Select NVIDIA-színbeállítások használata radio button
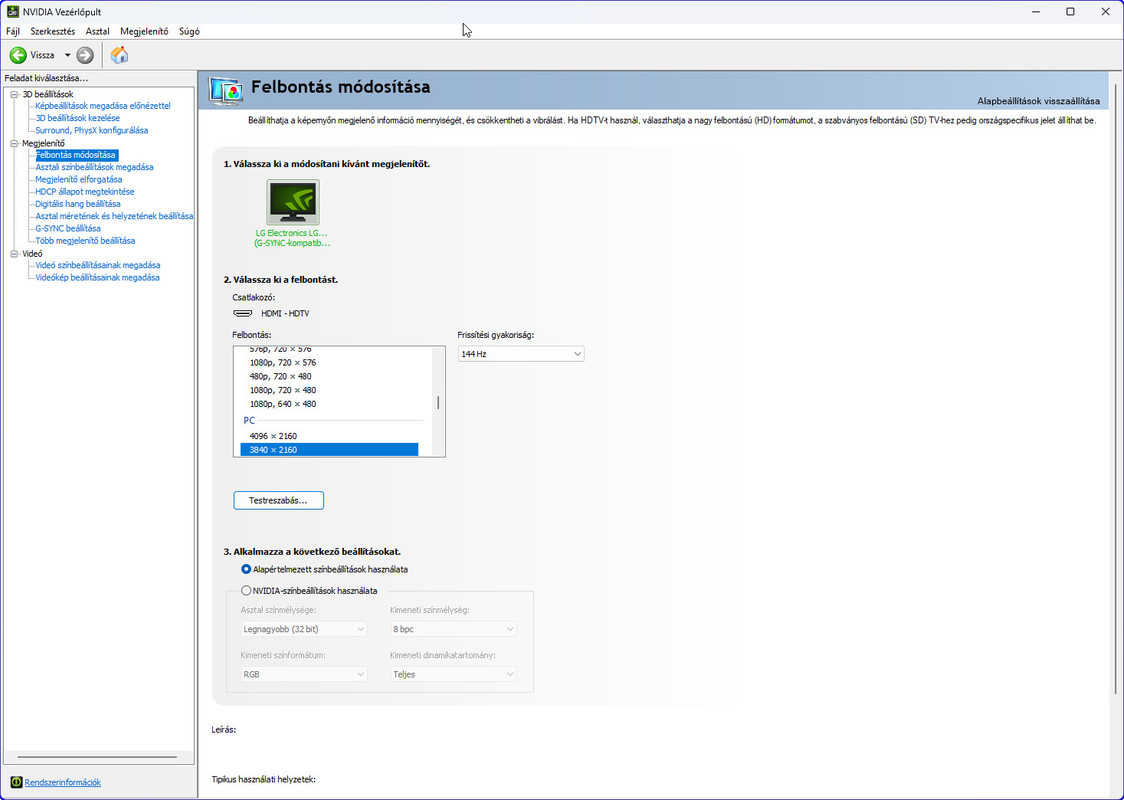Image resolution: width=1124 pixels, height=800 pixels. pyautogui.click(x=246, y=591)
